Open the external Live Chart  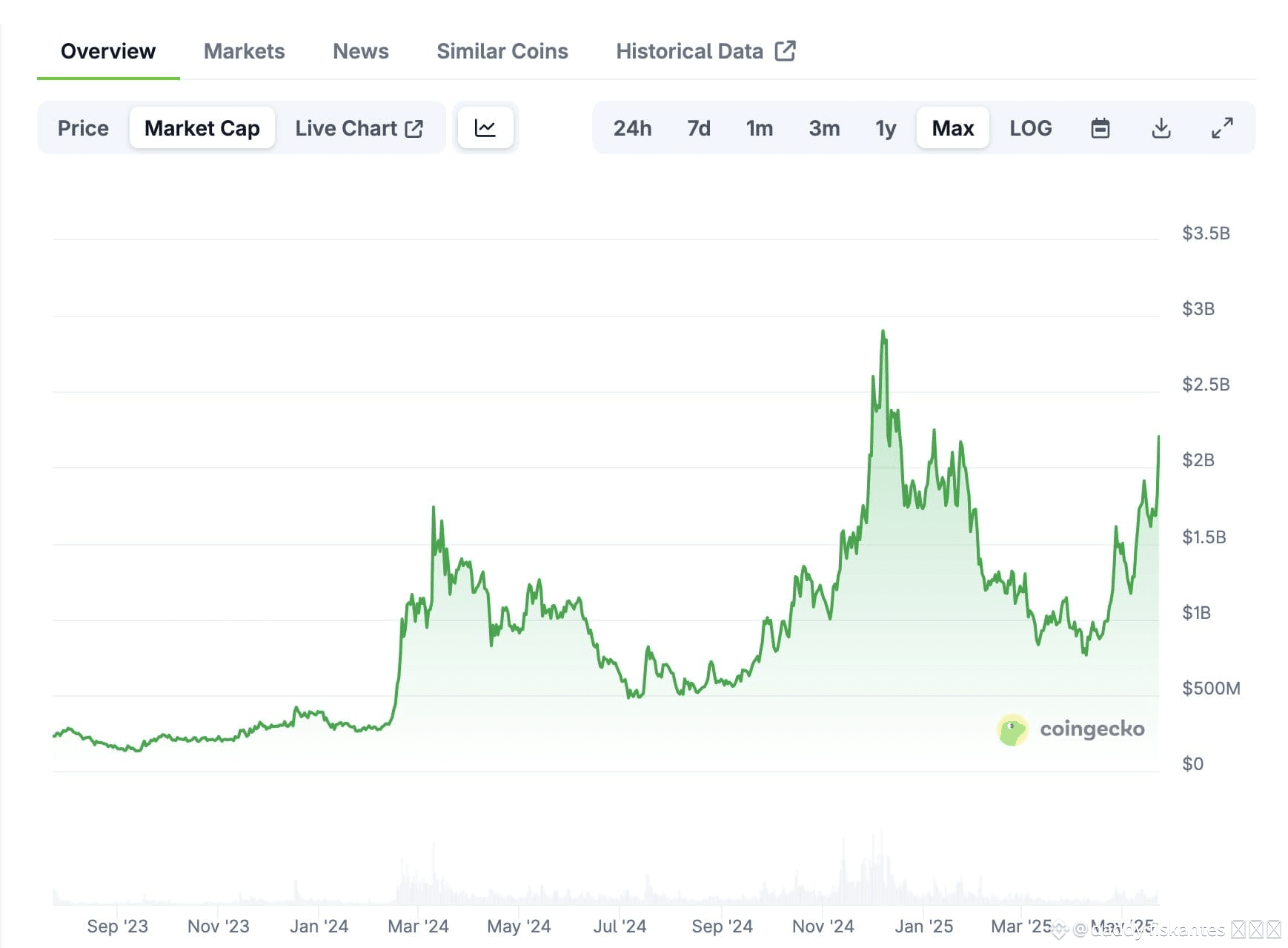coord(359,128)
